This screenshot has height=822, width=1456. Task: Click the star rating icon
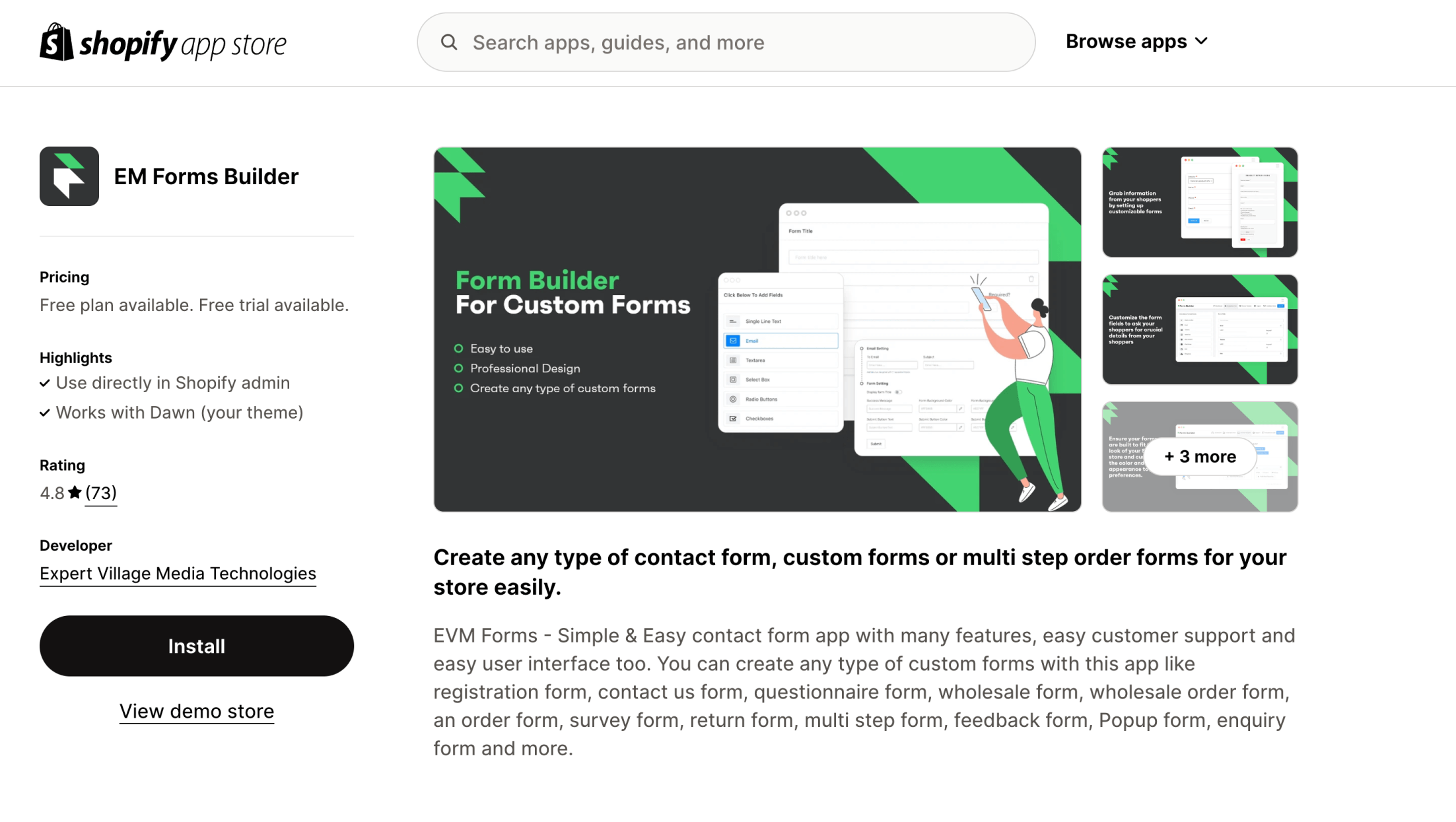[x=74, y=492]
